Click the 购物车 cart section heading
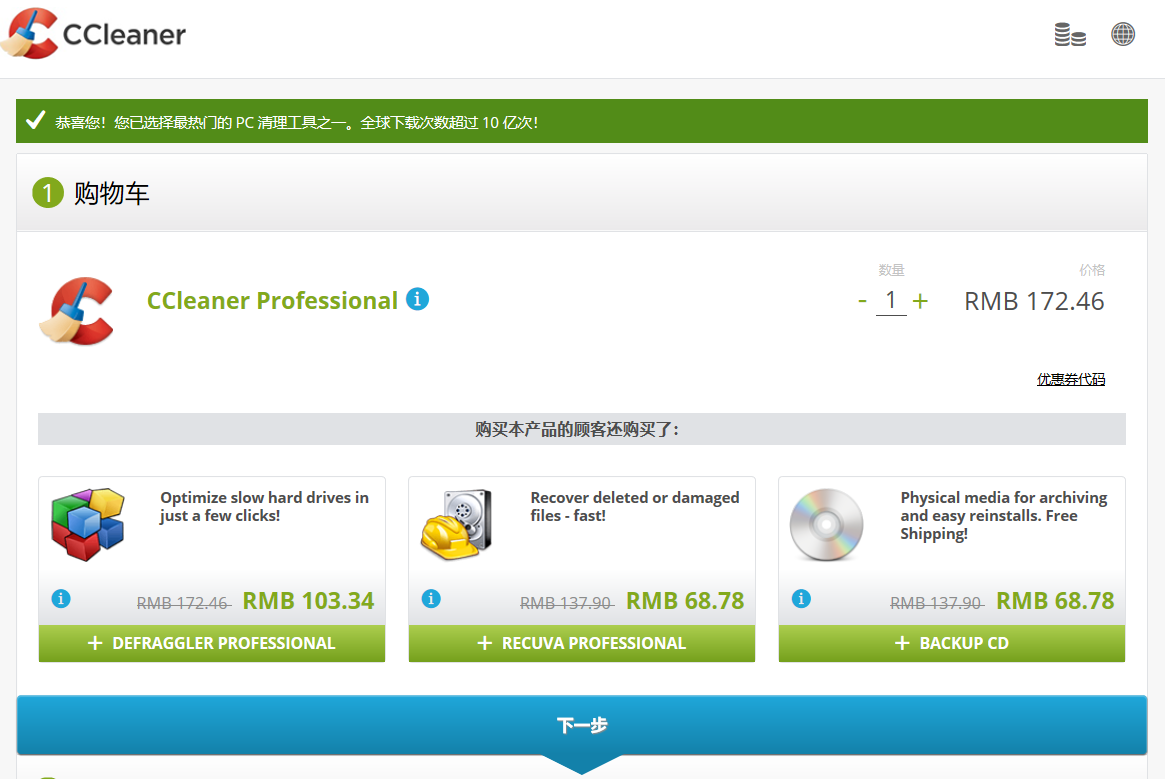Image resolution: width=1165 pixels, height=779 pixels. point(111,193)
